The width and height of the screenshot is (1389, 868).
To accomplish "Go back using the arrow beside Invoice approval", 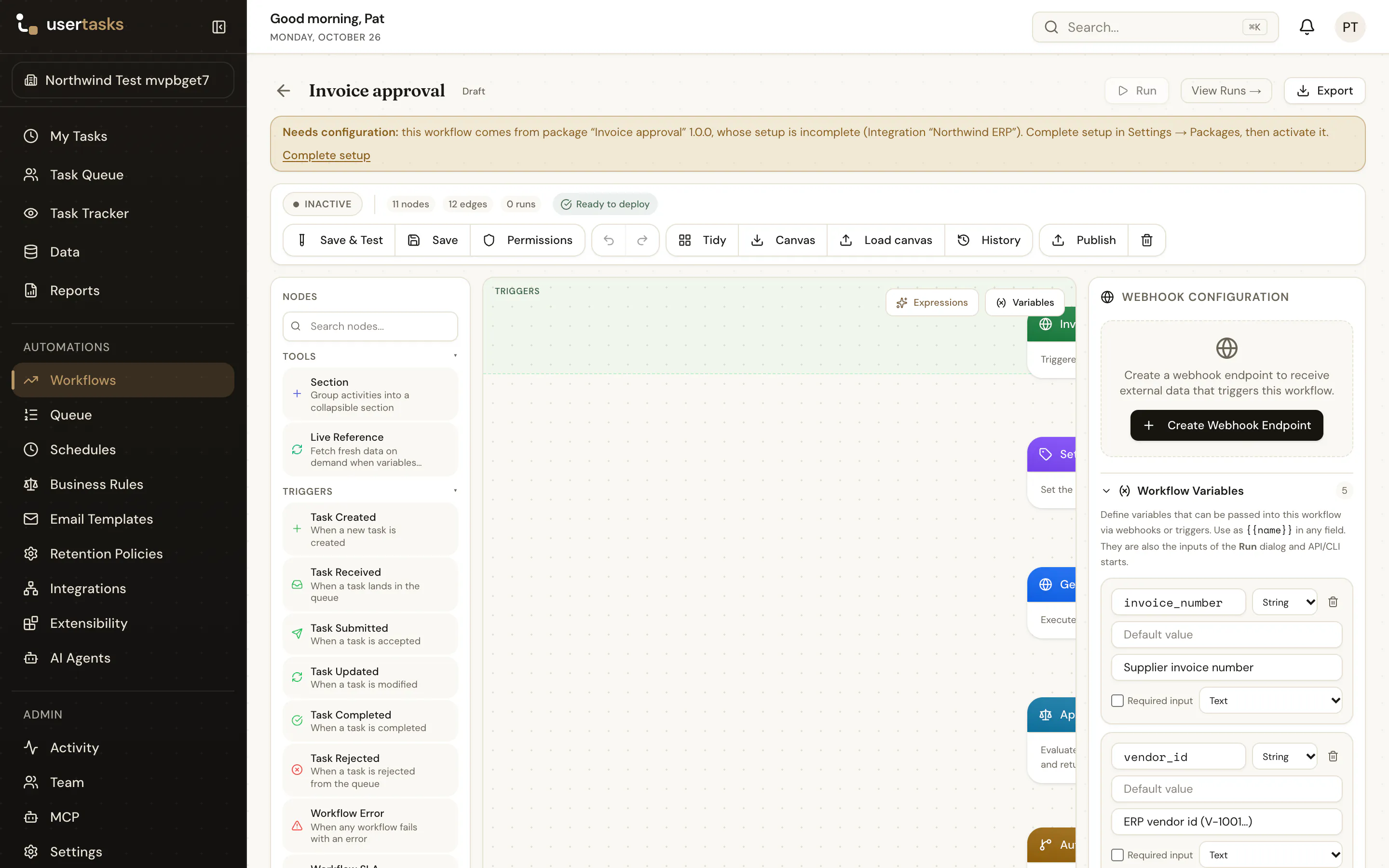I will coord(284,91).
